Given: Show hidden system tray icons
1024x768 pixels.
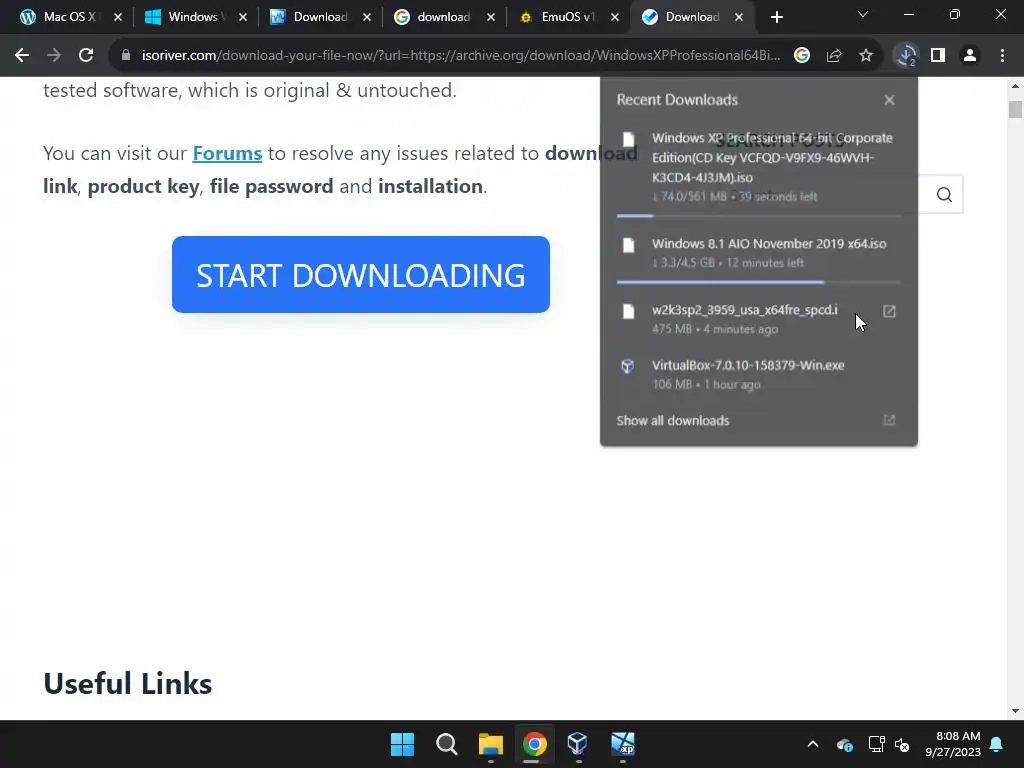Looking at the screenshot, I should [x=812, y=744].
